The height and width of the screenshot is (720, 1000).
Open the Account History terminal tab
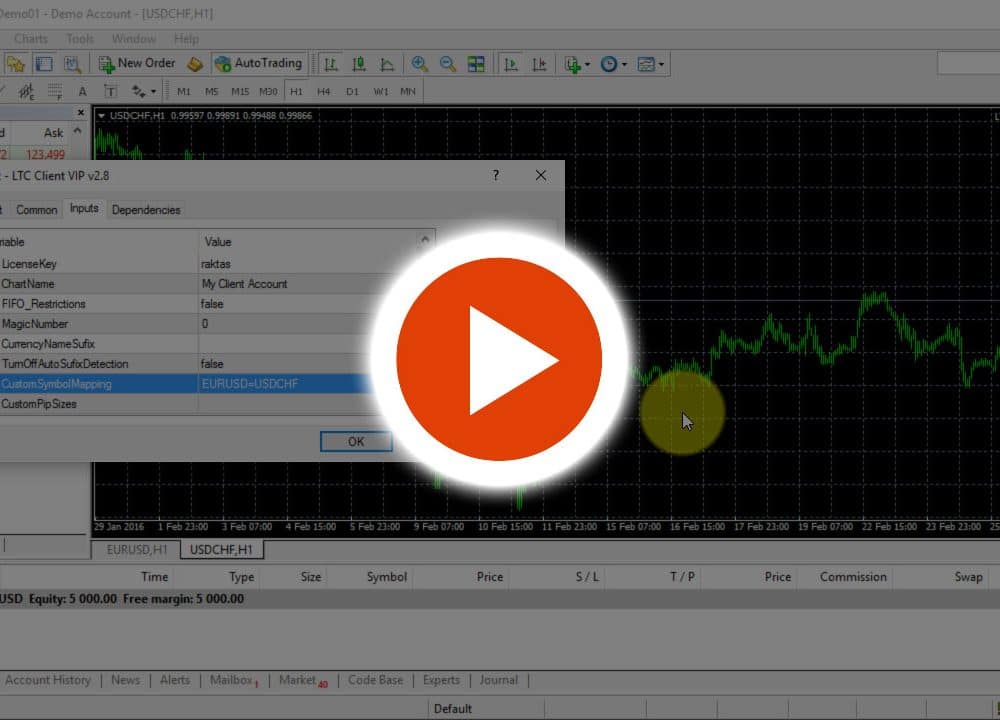click(48, 680)
